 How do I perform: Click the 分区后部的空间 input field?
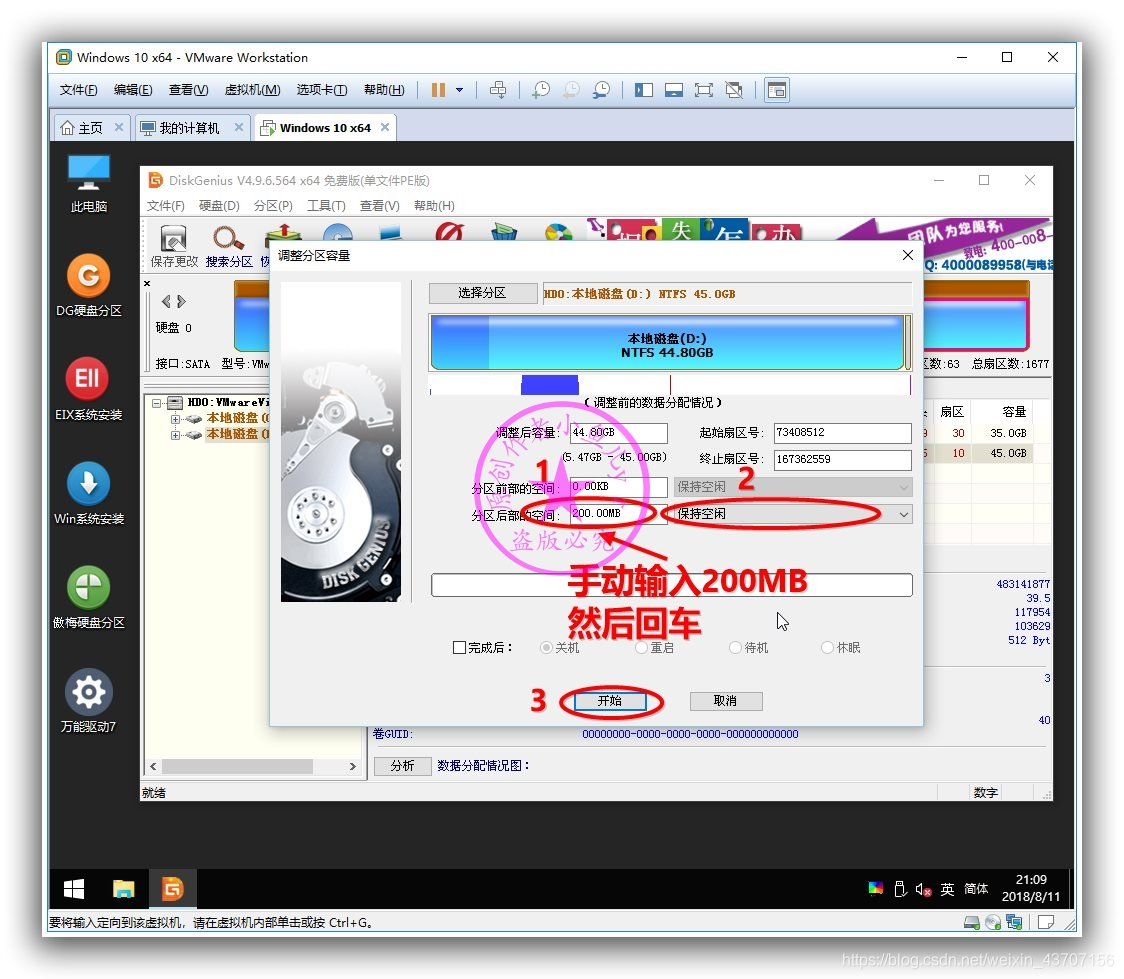(x=619, y=514)
